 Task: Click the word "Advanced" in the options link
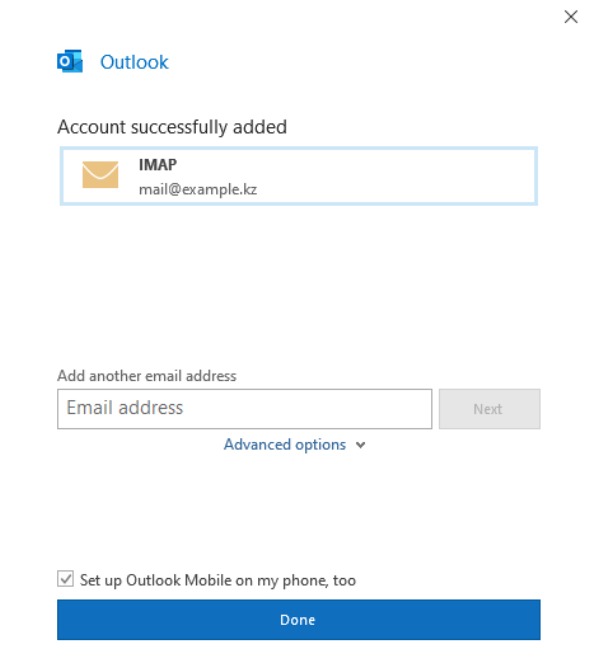point(257,444)
